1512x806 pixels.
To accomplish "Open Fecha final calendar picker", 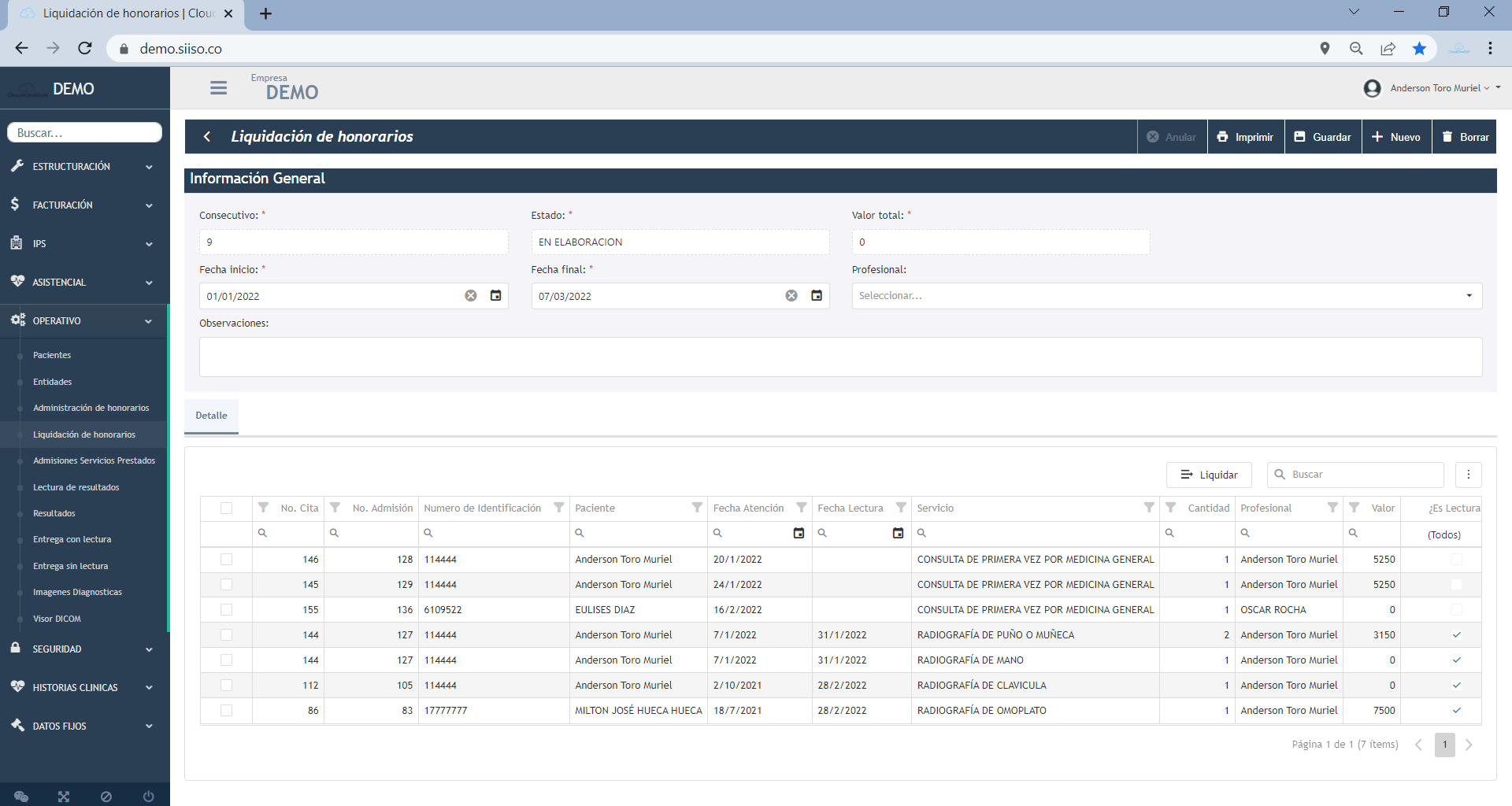I will click(817, 296).
